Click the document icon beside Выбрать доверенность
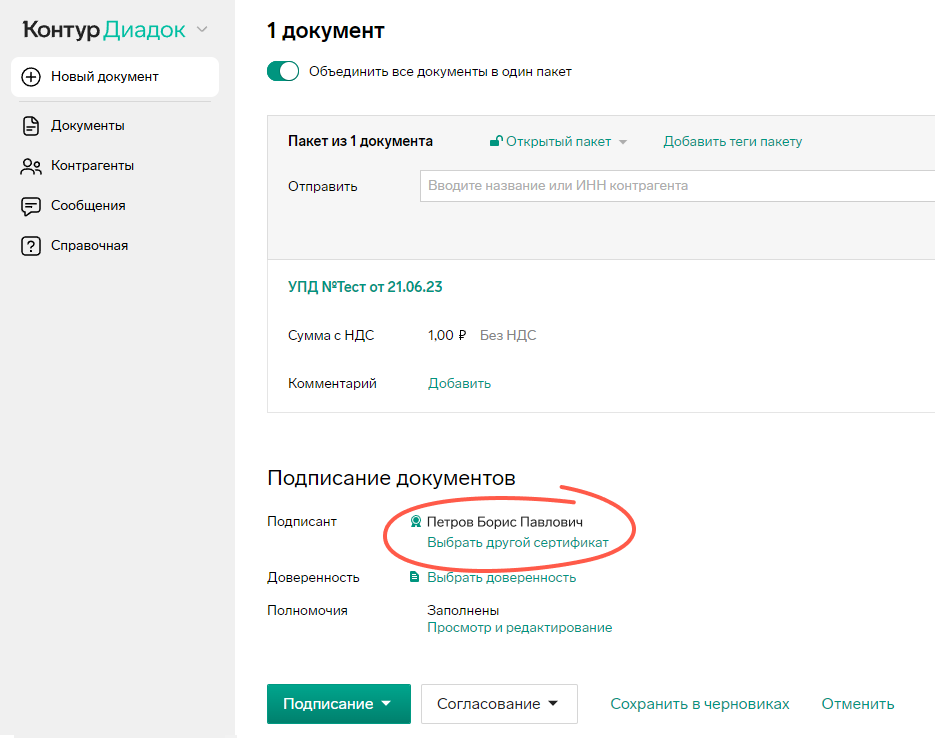Image resolution: width=935 pixels, height=738 pixels. pyautogui.click(x=414, y=576)
